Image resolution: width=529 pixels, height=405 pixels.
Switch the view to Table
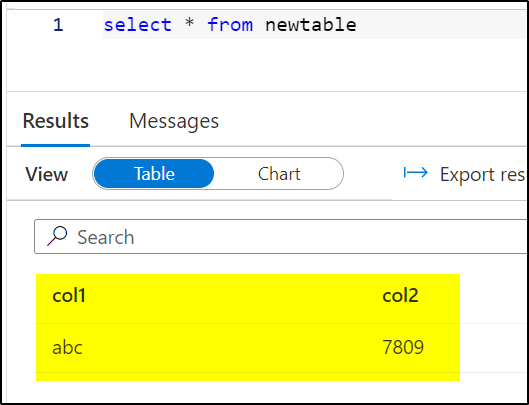[x=154, y=173]
